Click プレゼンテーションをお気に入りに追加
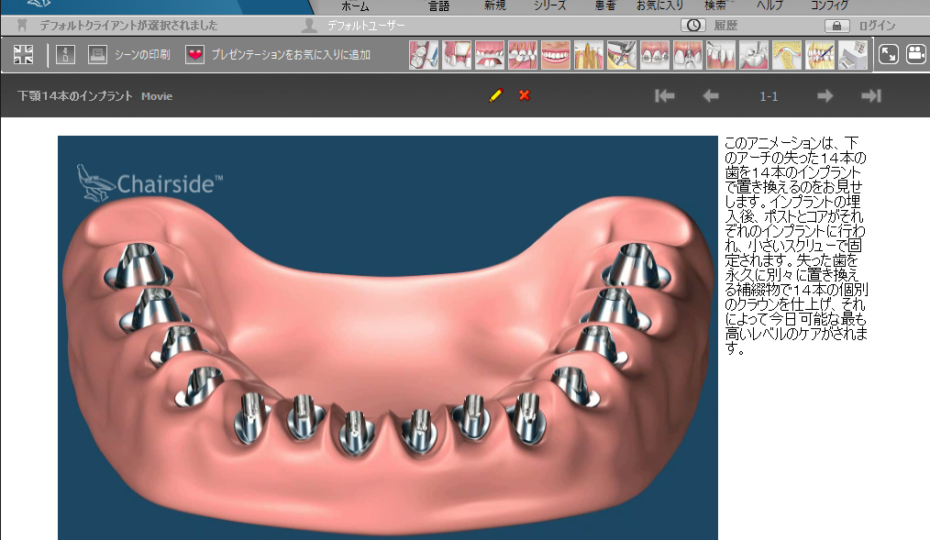The height and width of the screenshot is (540, 930). pyautogui.click(x=291, y=55)
